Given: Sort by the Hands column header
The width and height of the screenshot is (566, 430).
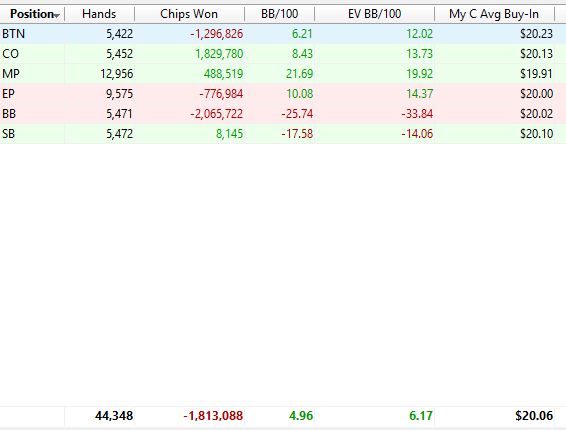Looking at the screenshot, I should 99,14.
